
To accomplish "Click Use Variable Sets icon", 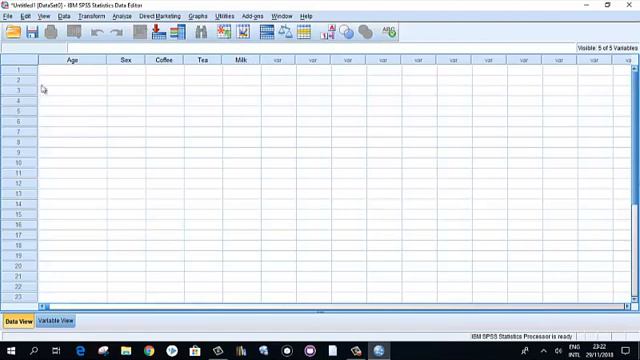I will click(x=347, y=32).
